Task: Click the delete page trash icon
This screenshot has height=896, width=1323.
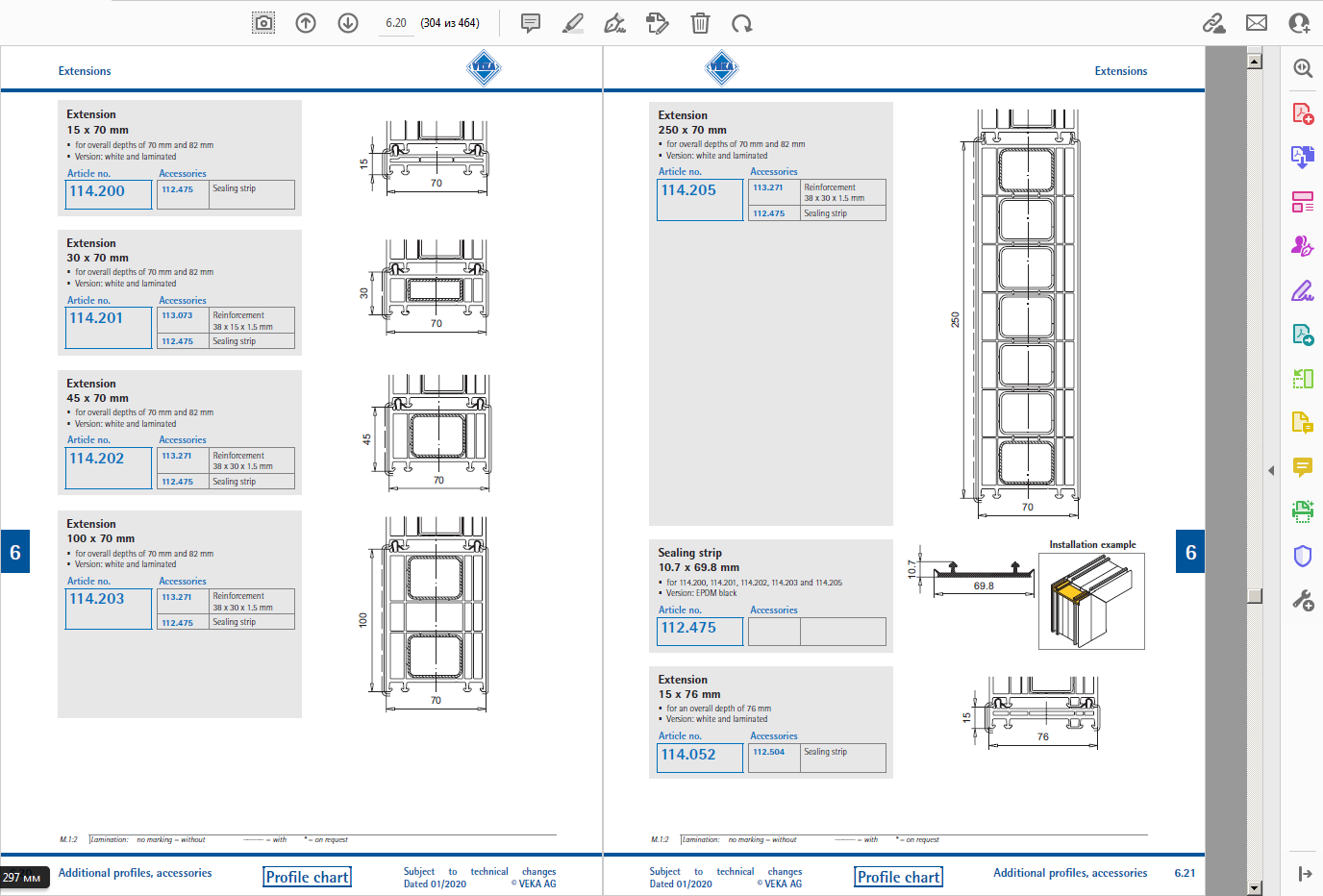Action: pyautogui.click(x=700, y=23)
